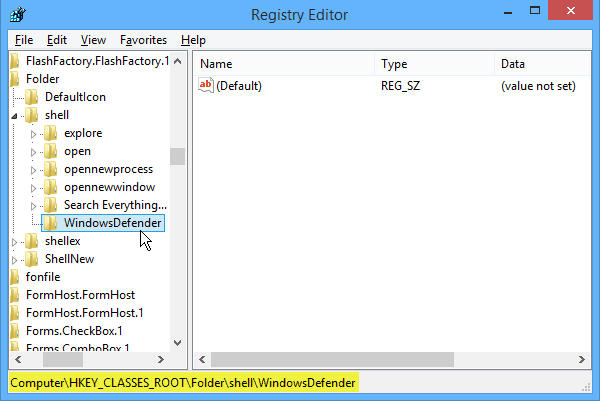Screen dimensions: 600x401
Task: Click the explore key folder icon
Action: [x=51, y=133]
